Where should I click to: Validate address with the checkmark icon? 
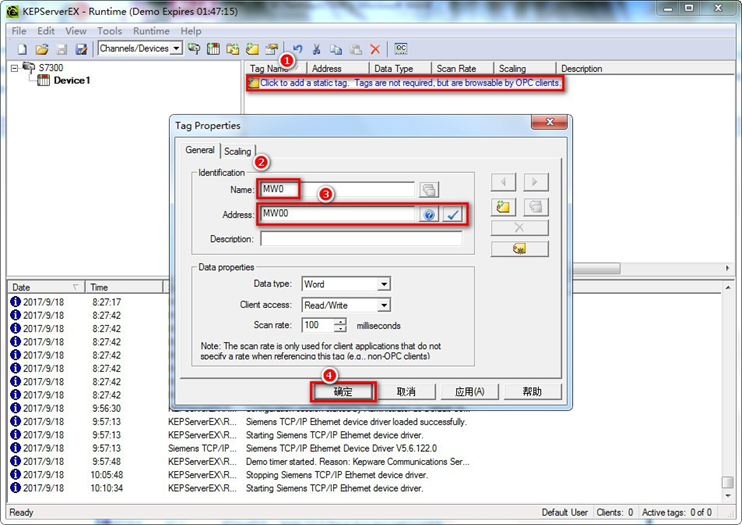452,215
